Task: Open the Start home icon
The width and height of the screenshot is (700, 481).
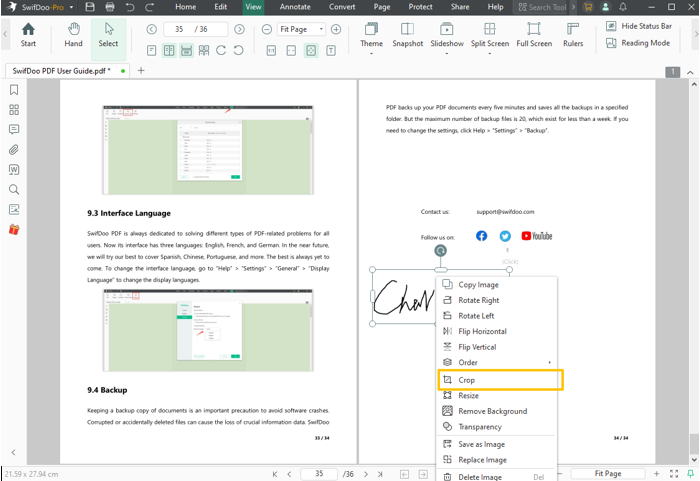Action: click(x=28, y=35)
